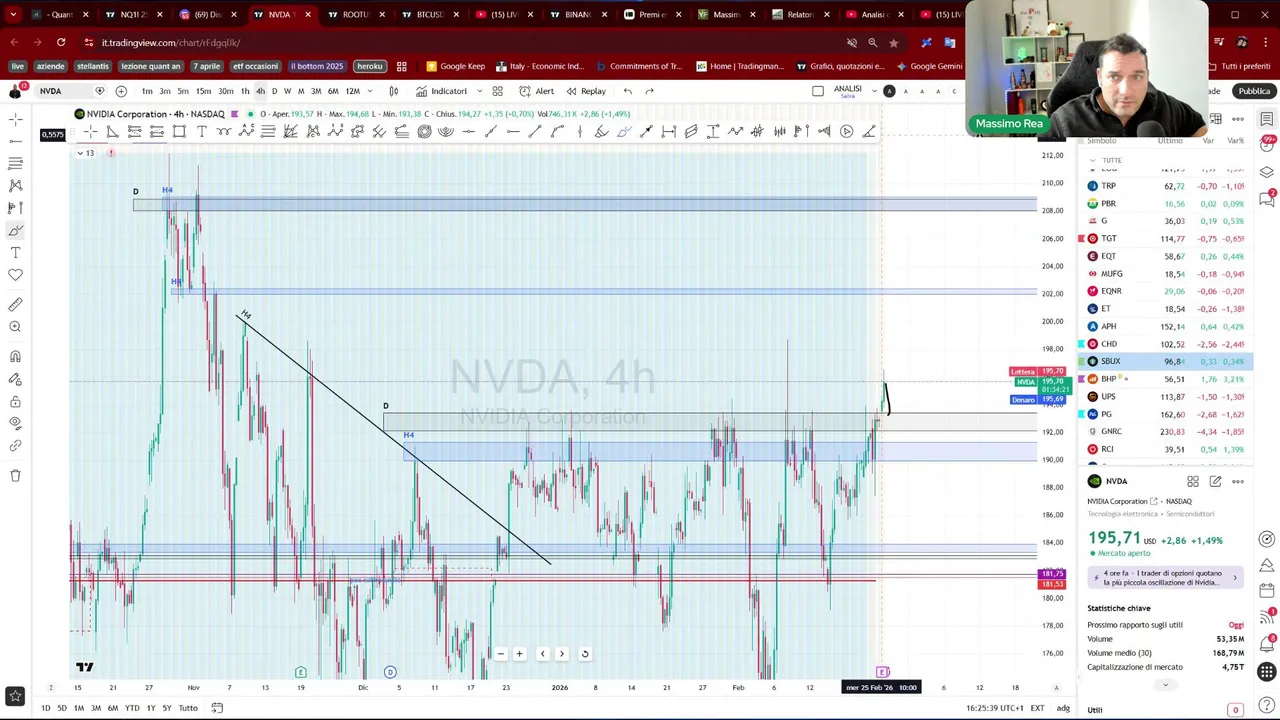Viewport: 1280px width, 720px height.
Task: Select the 1h timeframe
Action: [x=245, y=91]
